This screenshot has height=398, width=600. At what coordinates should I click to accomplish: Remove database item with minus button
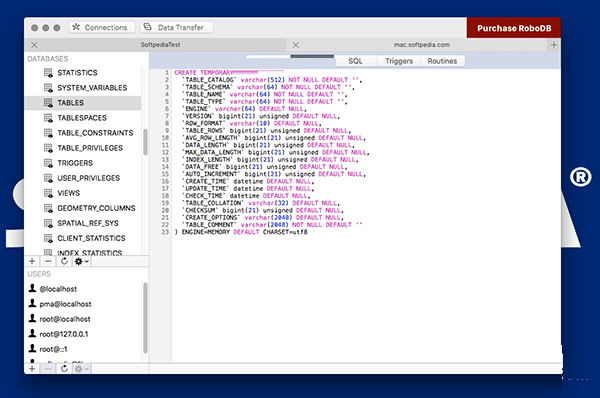pyautogui.click(x=48, y=261)
